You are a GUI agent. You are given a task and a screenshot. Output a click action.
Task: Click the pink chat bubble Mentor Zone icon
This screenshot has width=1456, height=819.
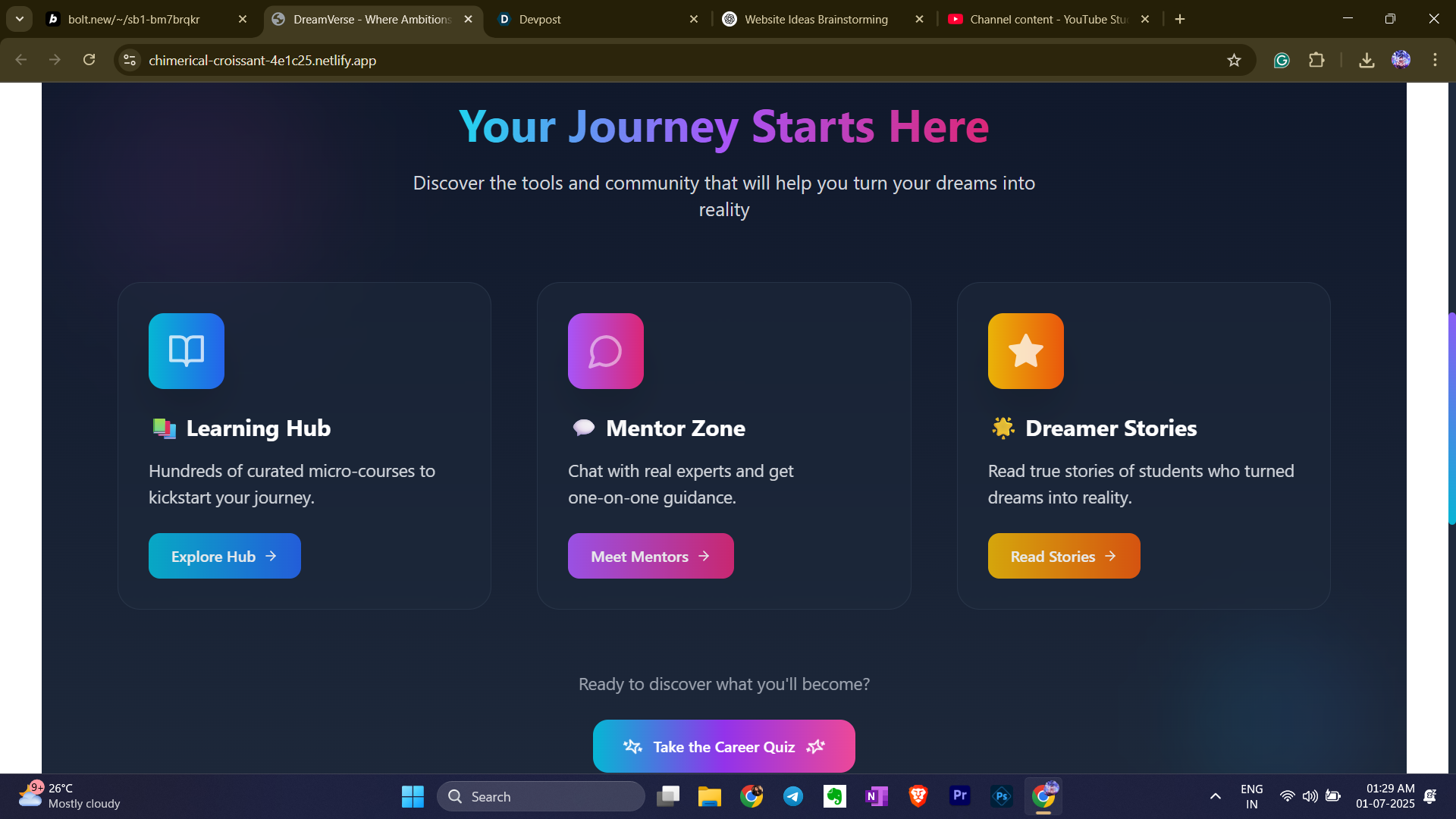(x=605, y=351)
